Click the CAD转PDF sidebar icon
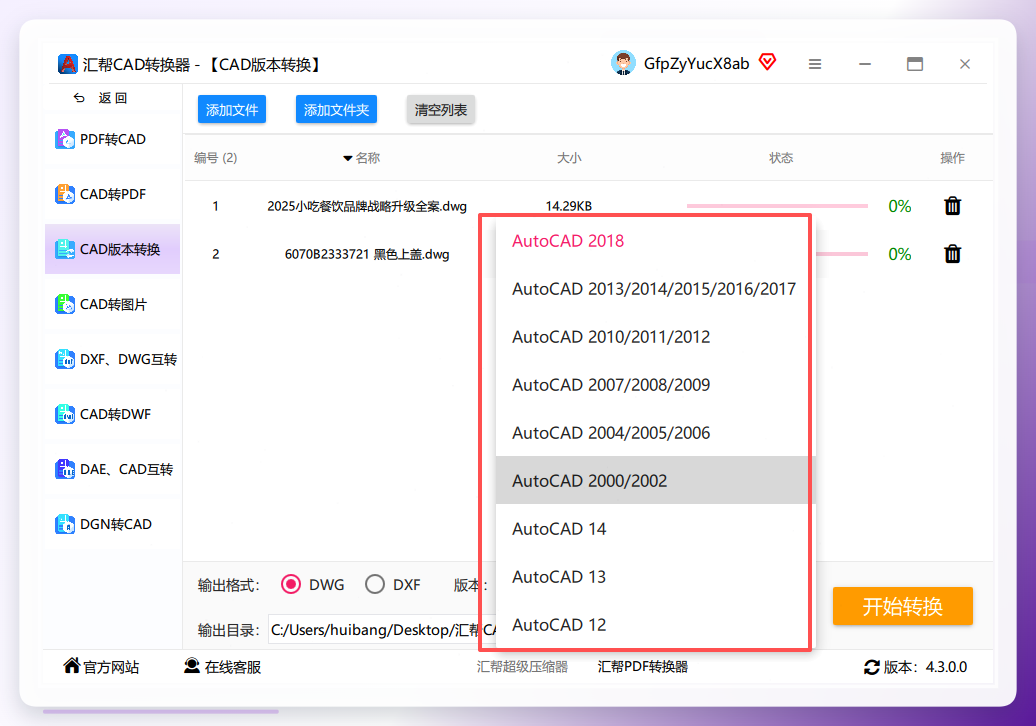The height and width of the screenshot is (726, 1036). tap(65, 194)
